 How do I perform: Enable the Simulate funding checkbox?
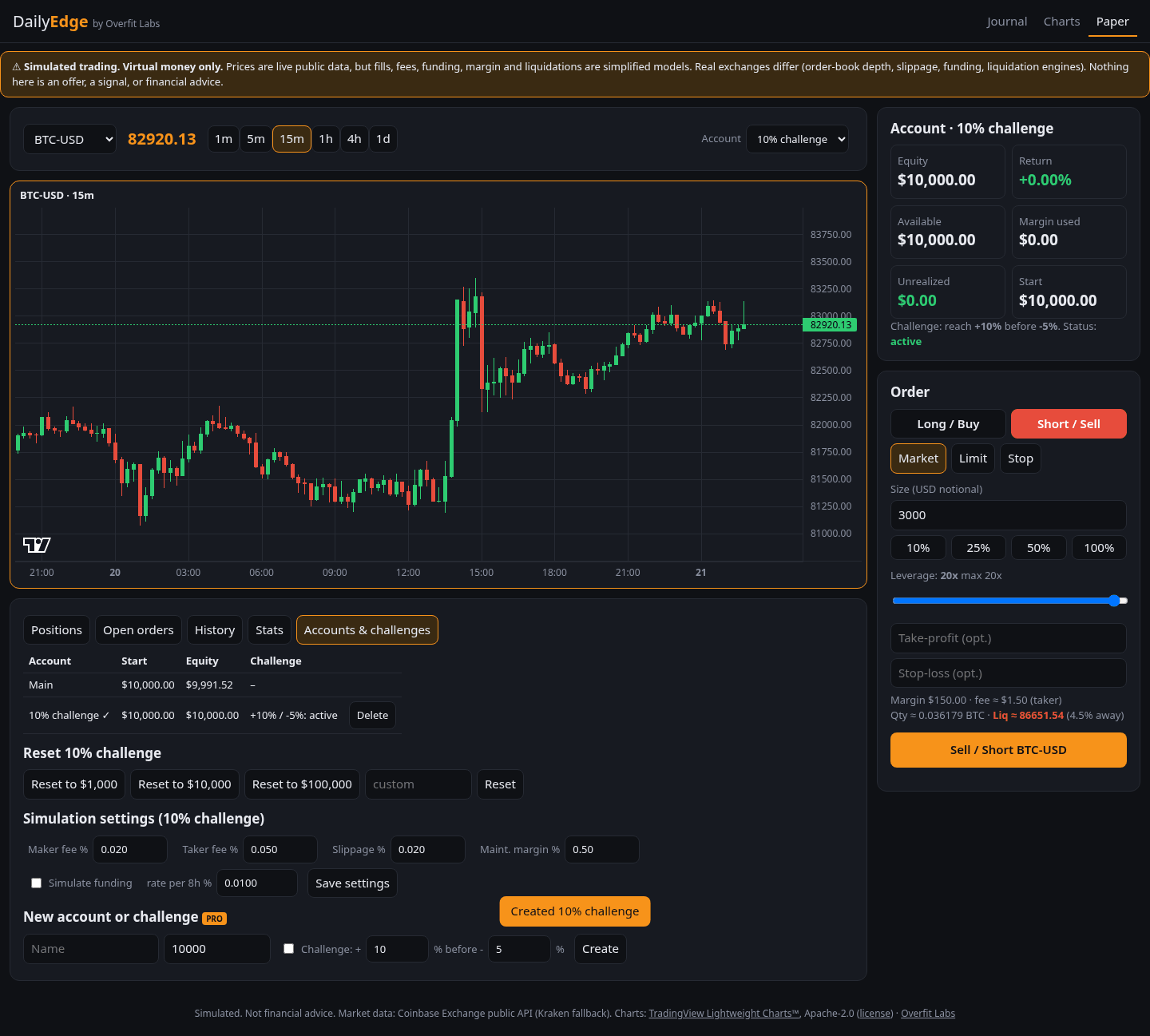tap(36, 883)
